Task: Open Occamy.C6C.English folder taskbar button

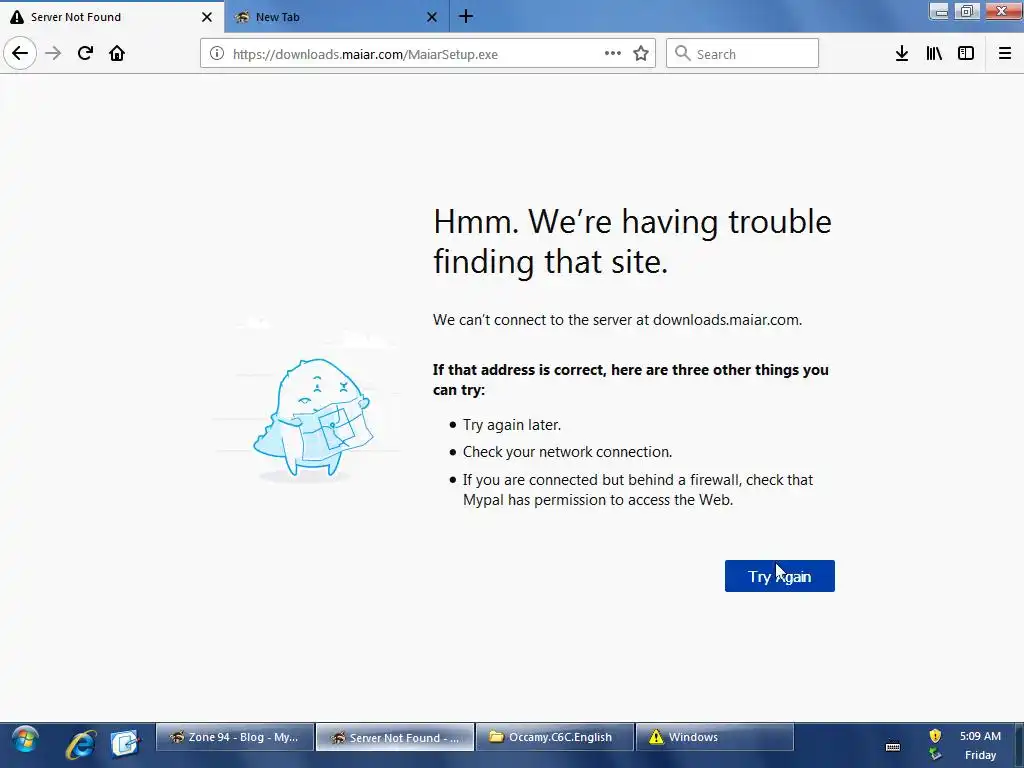Action: pyautogui.click(x=555, y=737)
